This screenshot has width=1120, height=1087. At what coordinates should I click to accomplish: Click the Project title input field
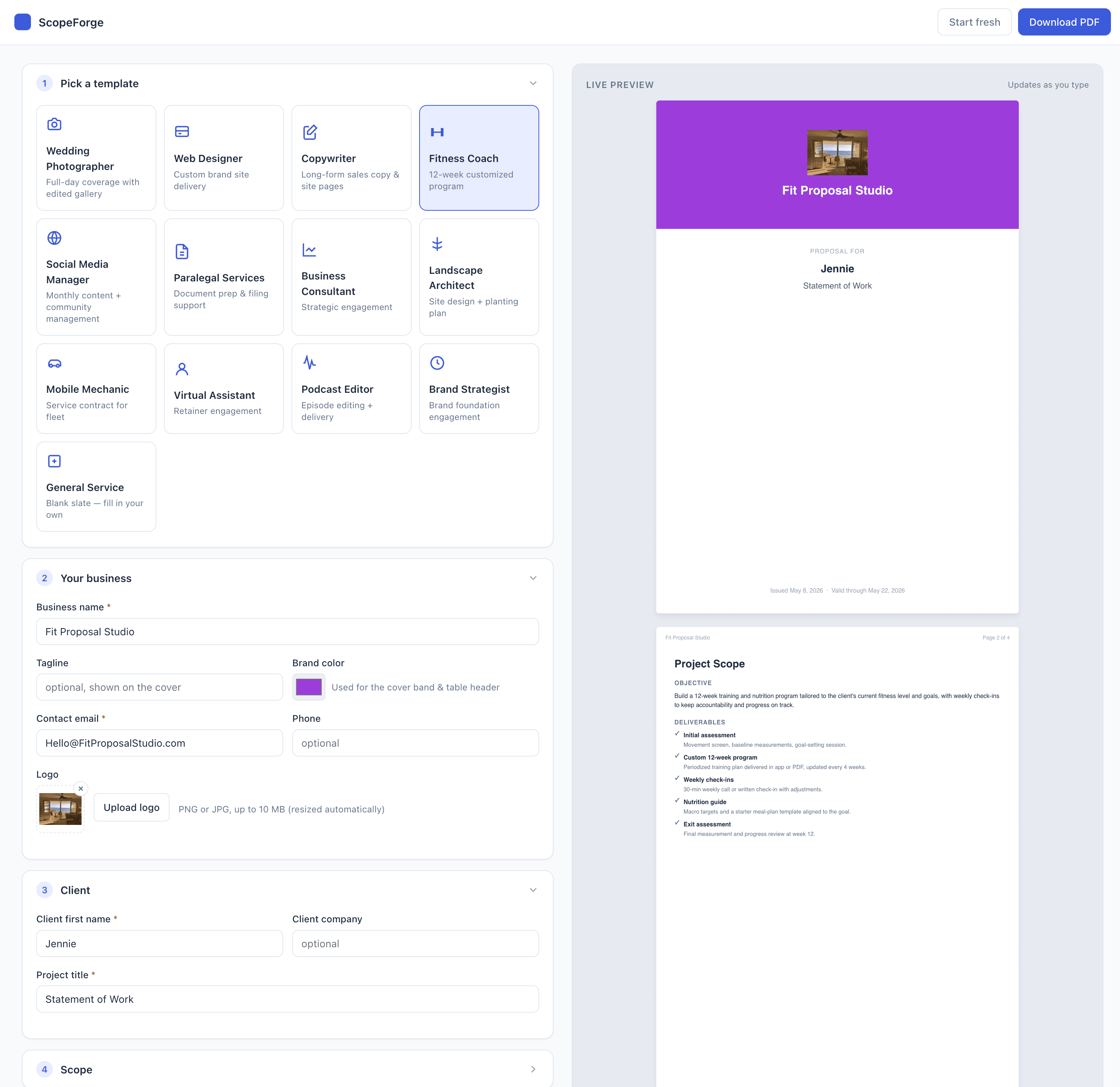pyautogui.click(x=287, y=999)
